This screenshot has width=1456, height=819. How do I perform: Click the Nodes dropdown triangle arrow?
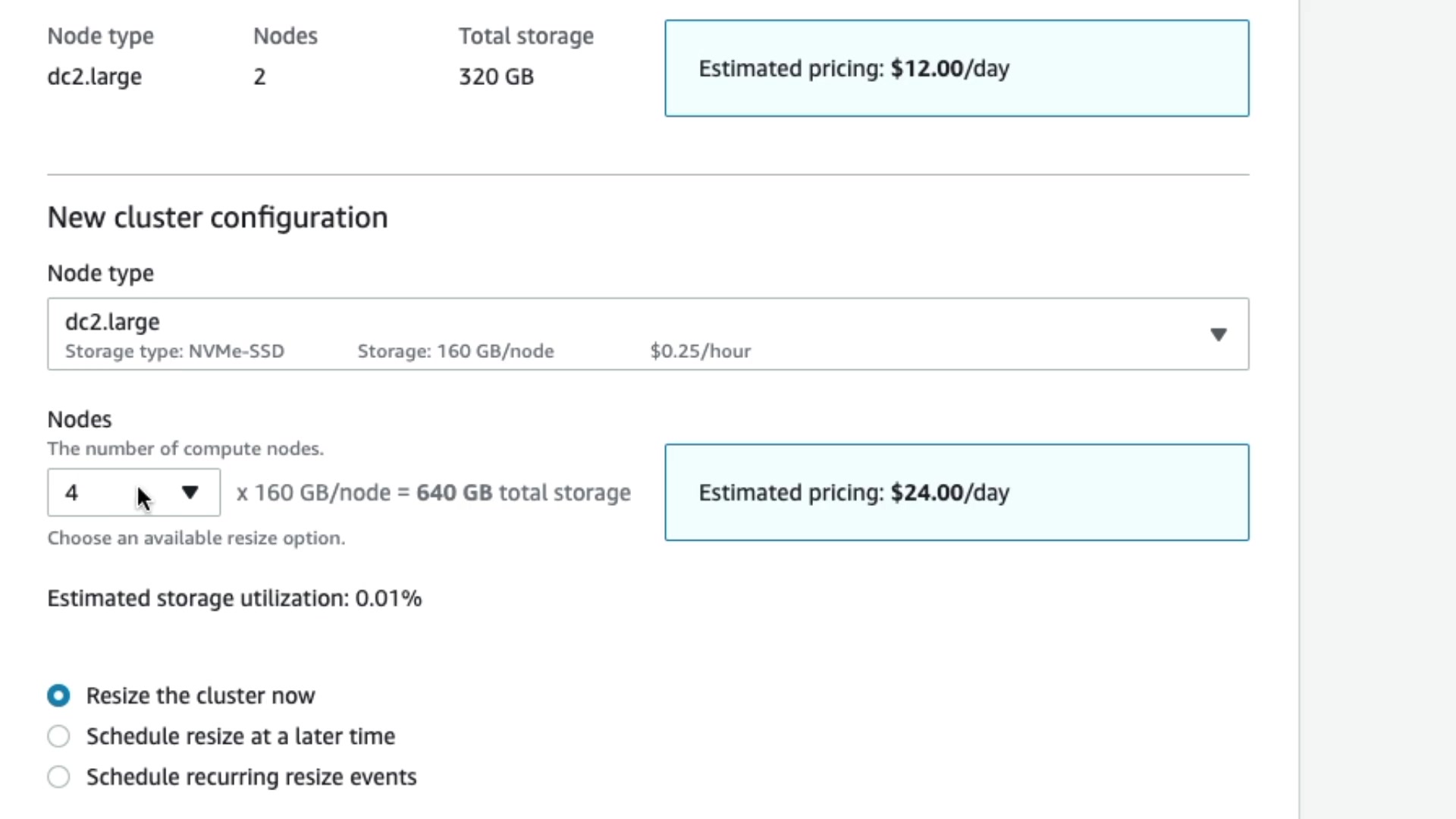(190, 493)
